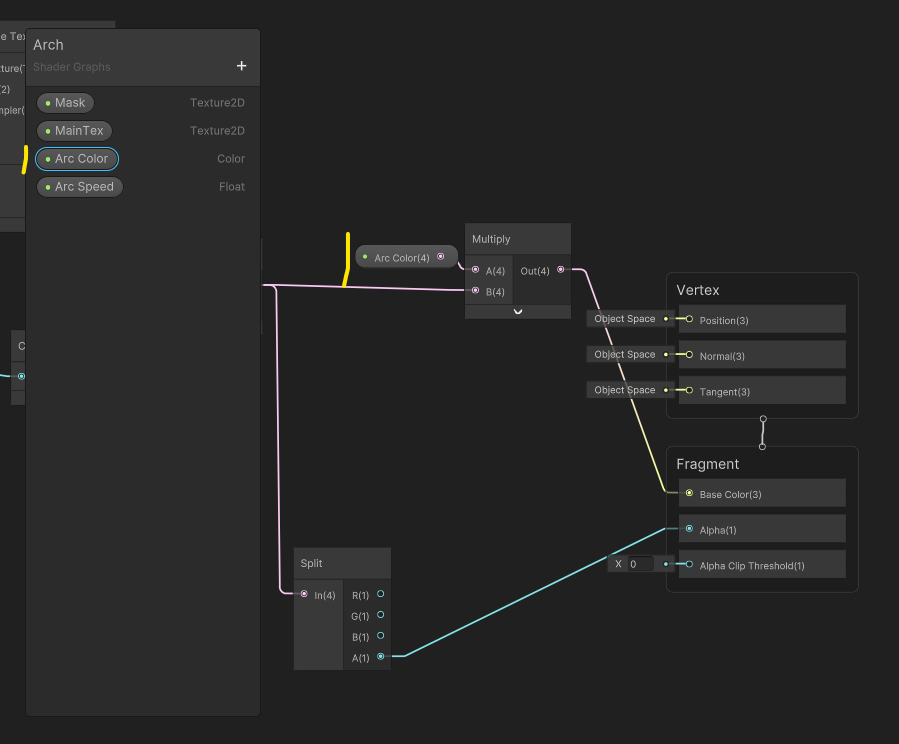Click the Base Color(3) port on Fragment block

point(688,493)
